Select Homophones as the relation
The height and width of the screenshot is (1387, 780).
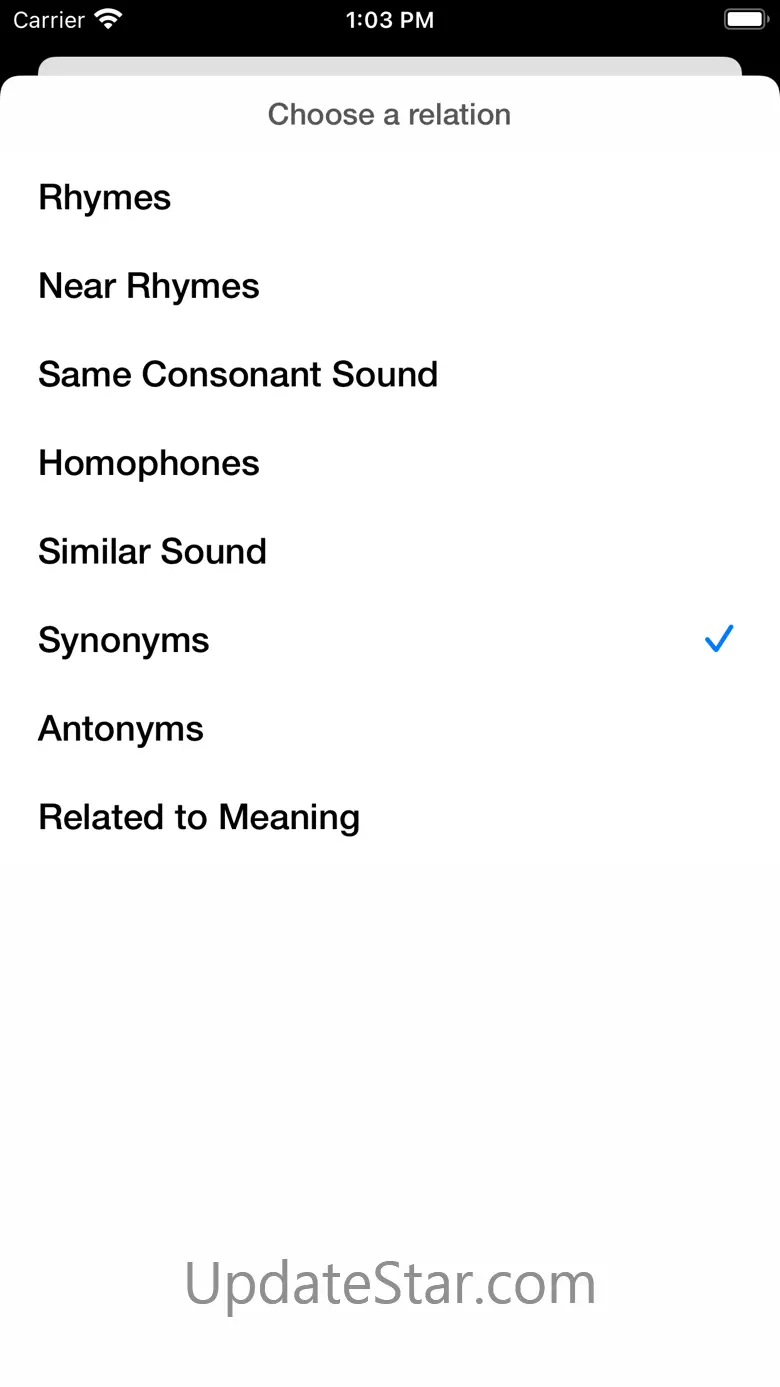149,464
